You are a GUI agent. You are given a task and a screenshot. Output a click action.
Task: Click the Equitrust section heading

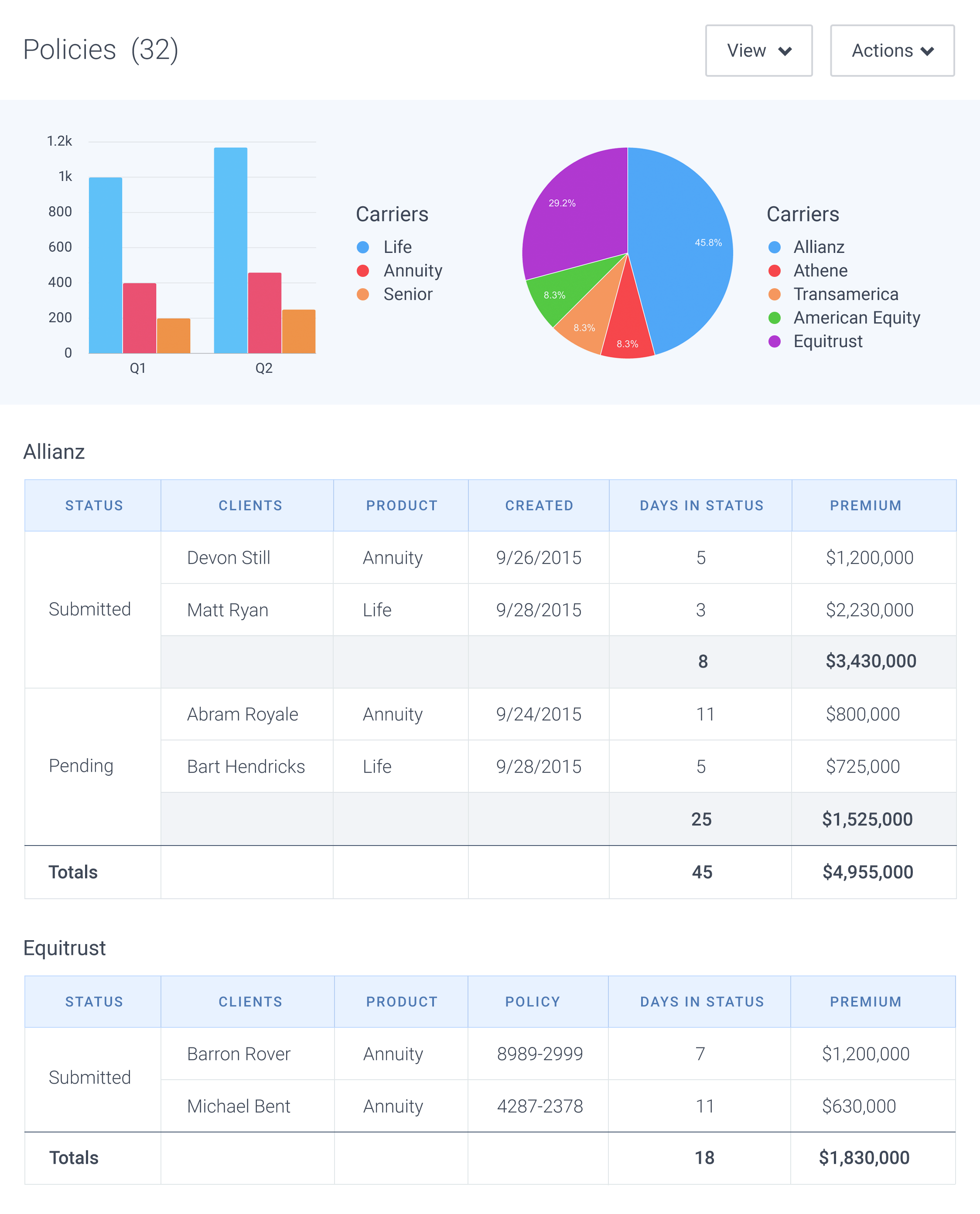point(65,948)
